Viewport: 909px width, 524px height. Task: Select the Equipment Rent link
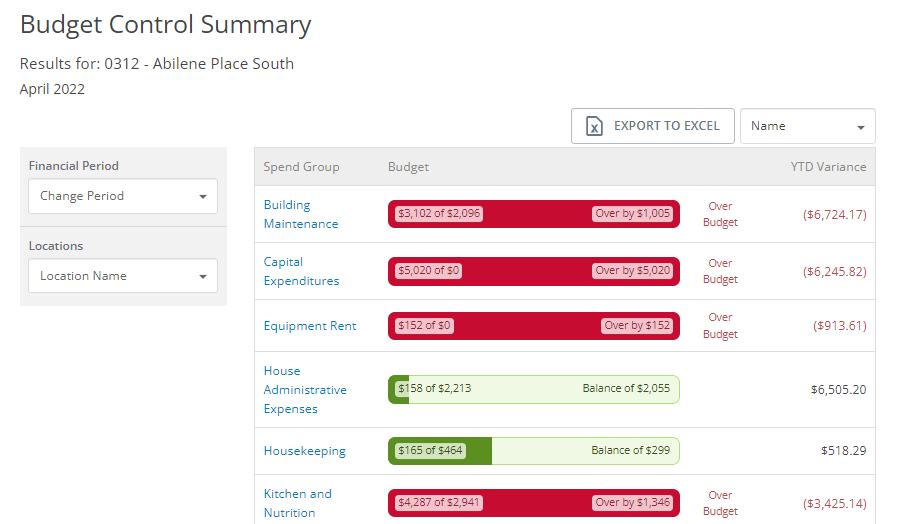pyautogui.click(x=309, y=326)
